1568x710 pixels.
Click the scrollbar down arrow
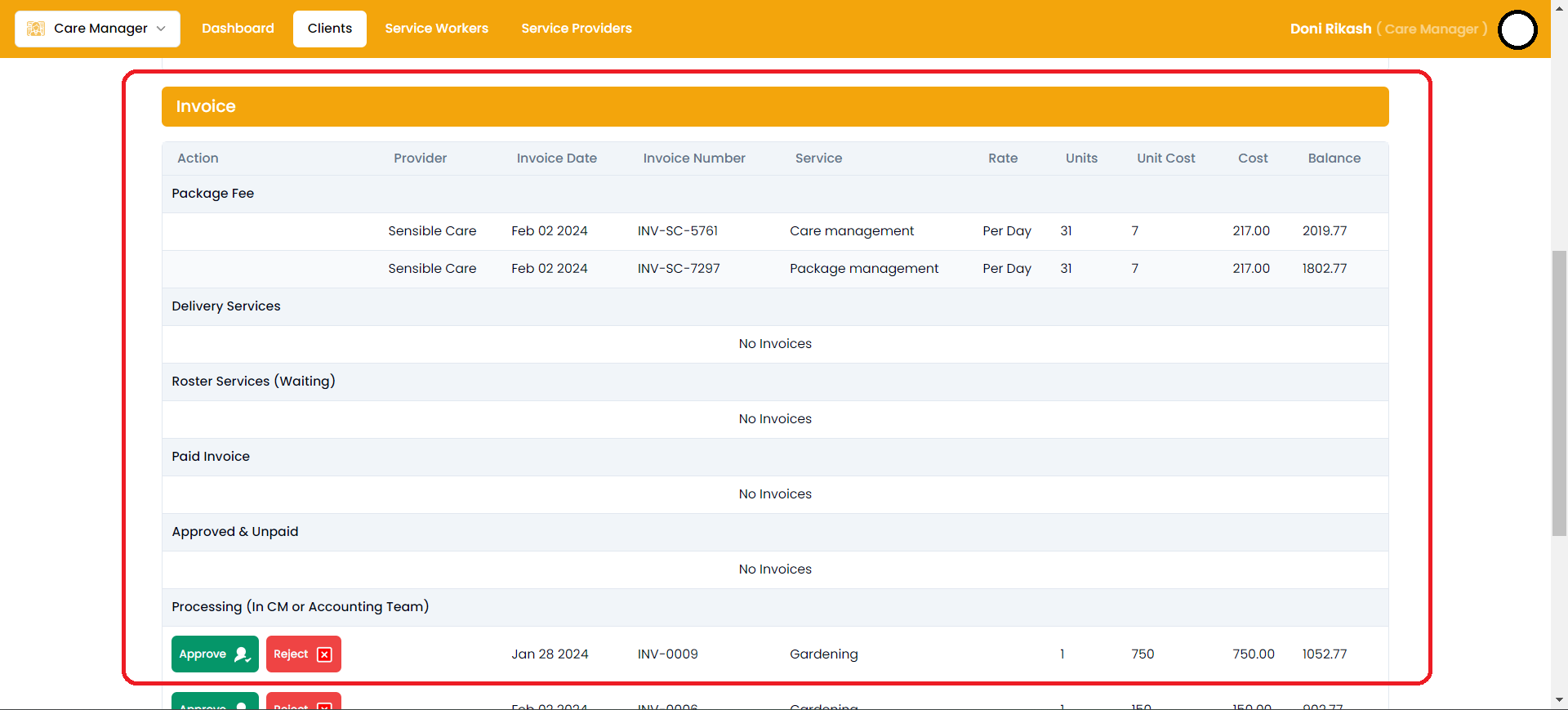[x=1559, y=700]
